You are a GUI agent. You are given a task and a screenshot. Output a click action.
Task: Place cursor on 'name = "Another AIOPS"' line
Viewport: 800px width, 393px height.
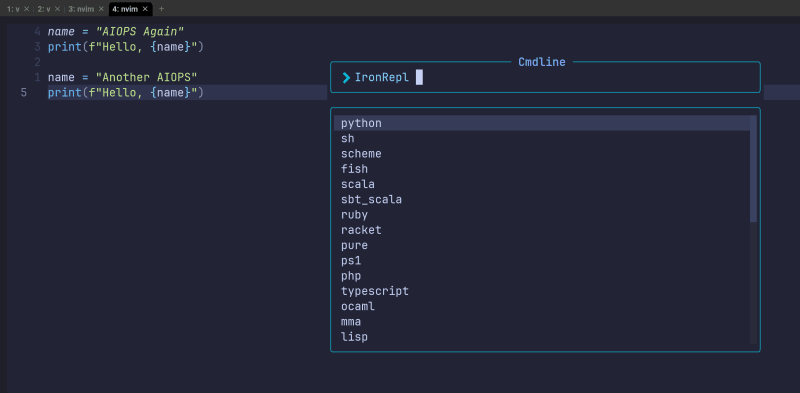click(122, 78)
